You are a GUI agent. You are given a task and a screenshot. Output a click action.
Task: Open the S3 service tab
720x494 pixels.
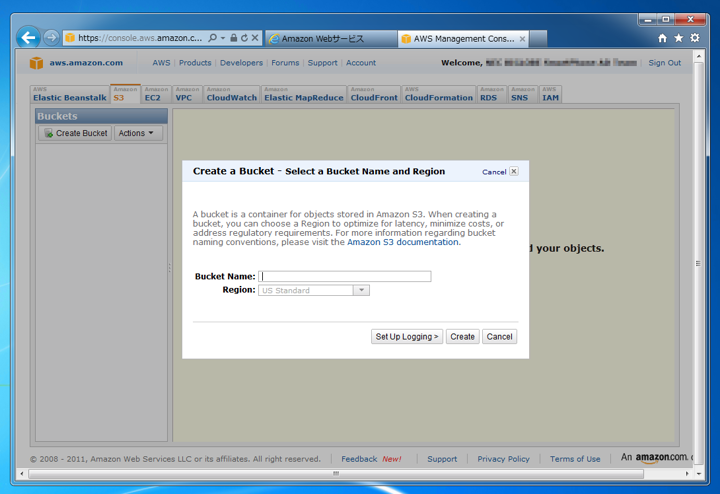pos(125,94)
